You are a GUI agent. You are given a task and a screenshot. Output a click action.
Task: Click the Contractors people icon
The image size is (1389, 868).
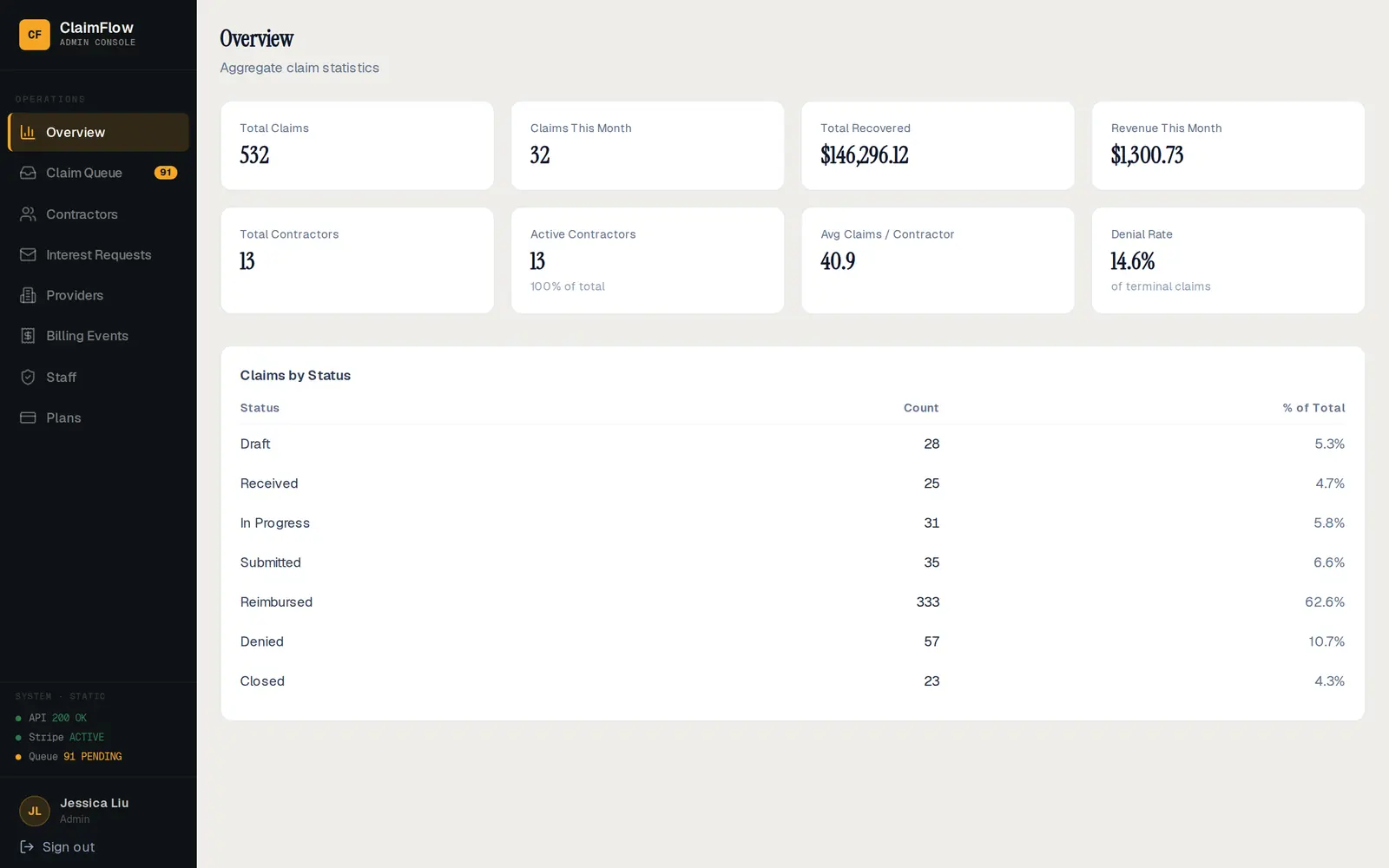28,214
